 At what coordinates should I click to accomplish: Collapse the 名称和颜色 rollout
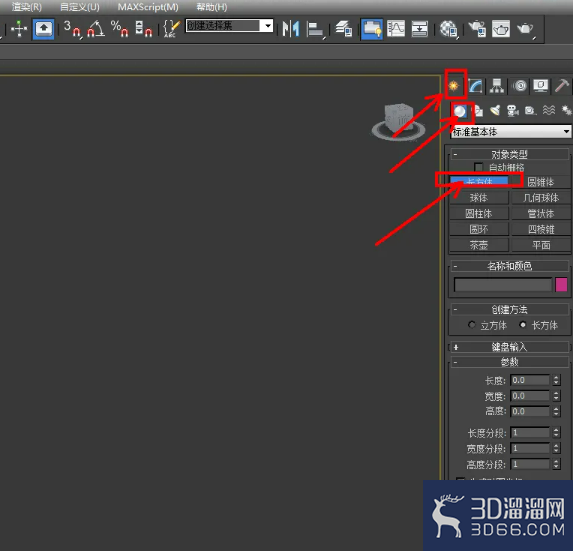[510, 266]
